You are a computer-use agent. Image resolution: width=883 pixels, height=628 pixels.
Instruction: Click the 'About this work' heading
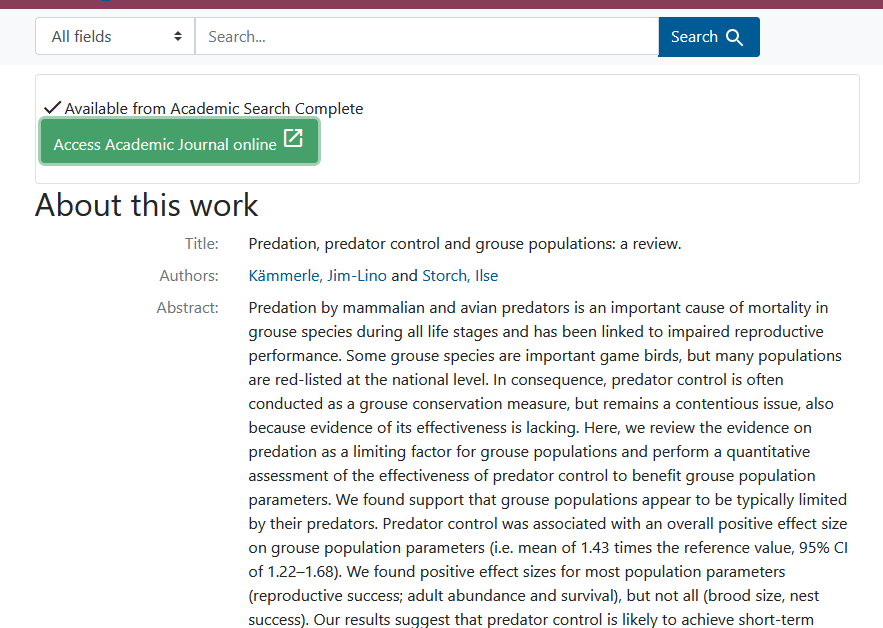145,205
